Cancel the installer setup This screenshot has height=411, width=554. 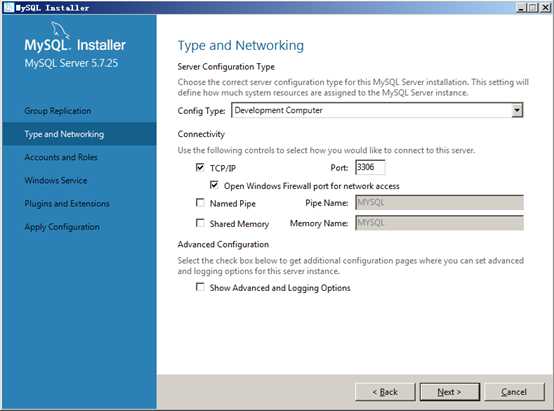[514, 392]
